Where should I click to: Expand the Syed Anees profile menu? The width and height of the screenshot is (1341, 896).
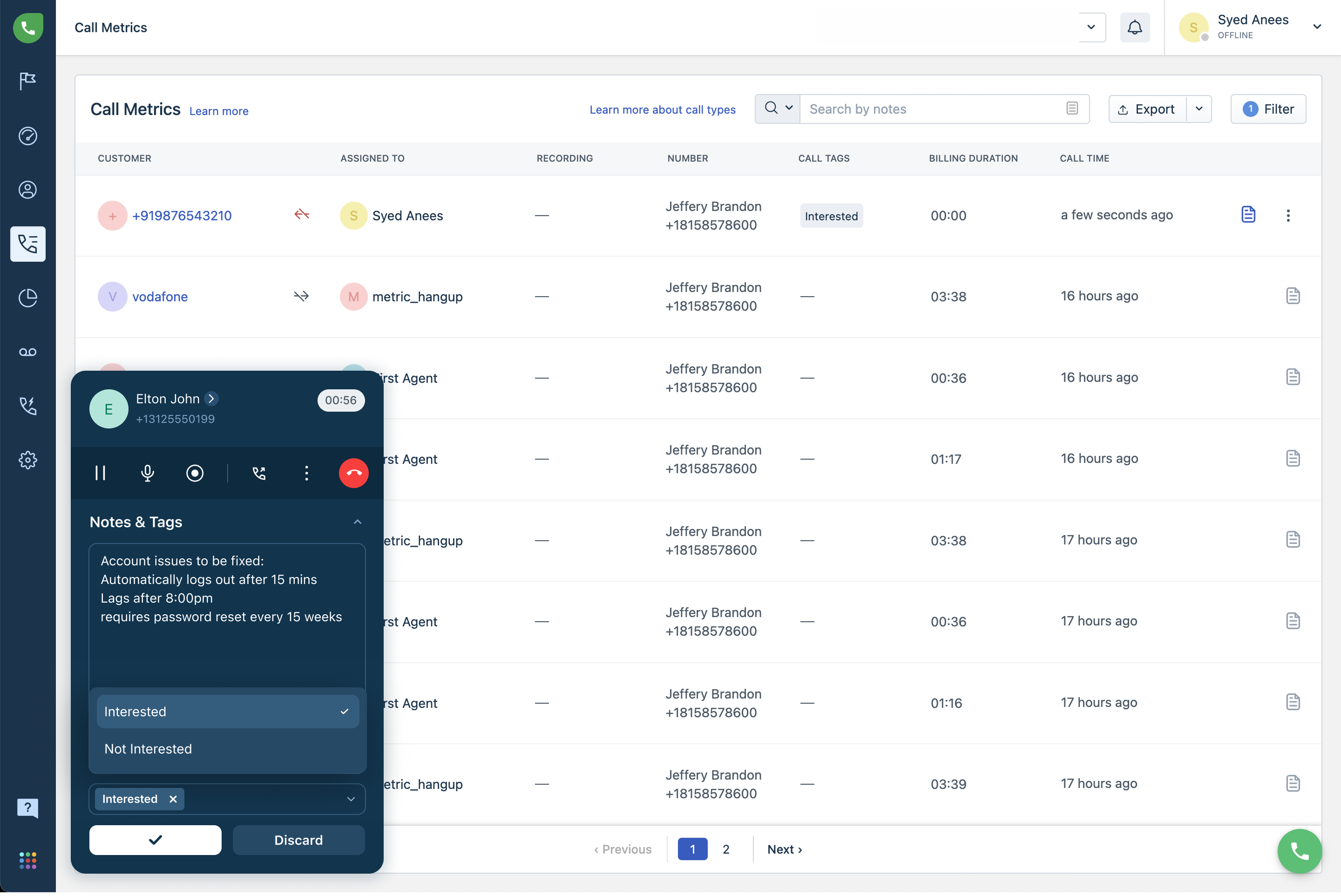pyautogui.click(x=1316, y=27)
